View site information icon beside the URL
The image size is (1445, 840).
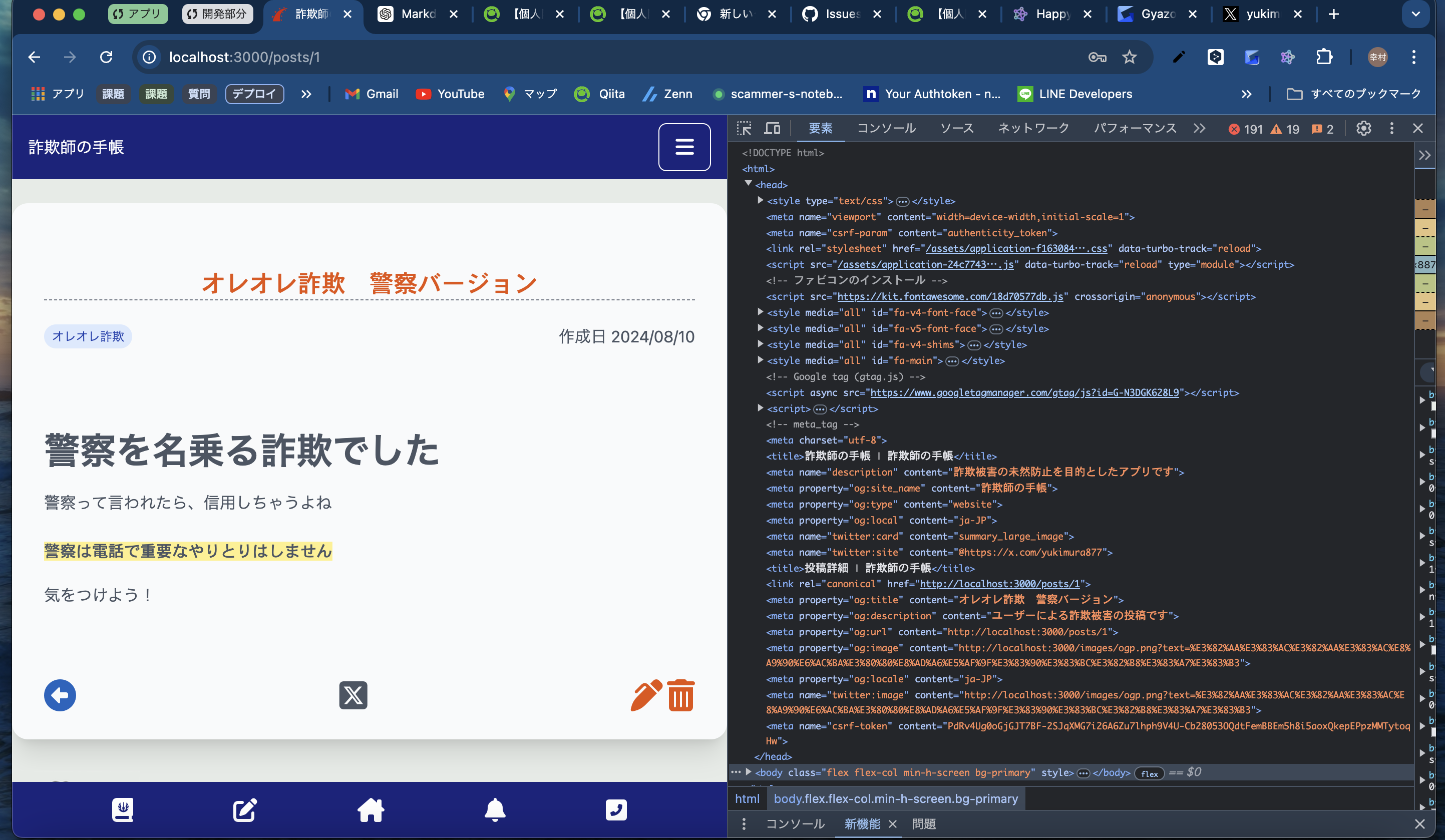(149, 58)
